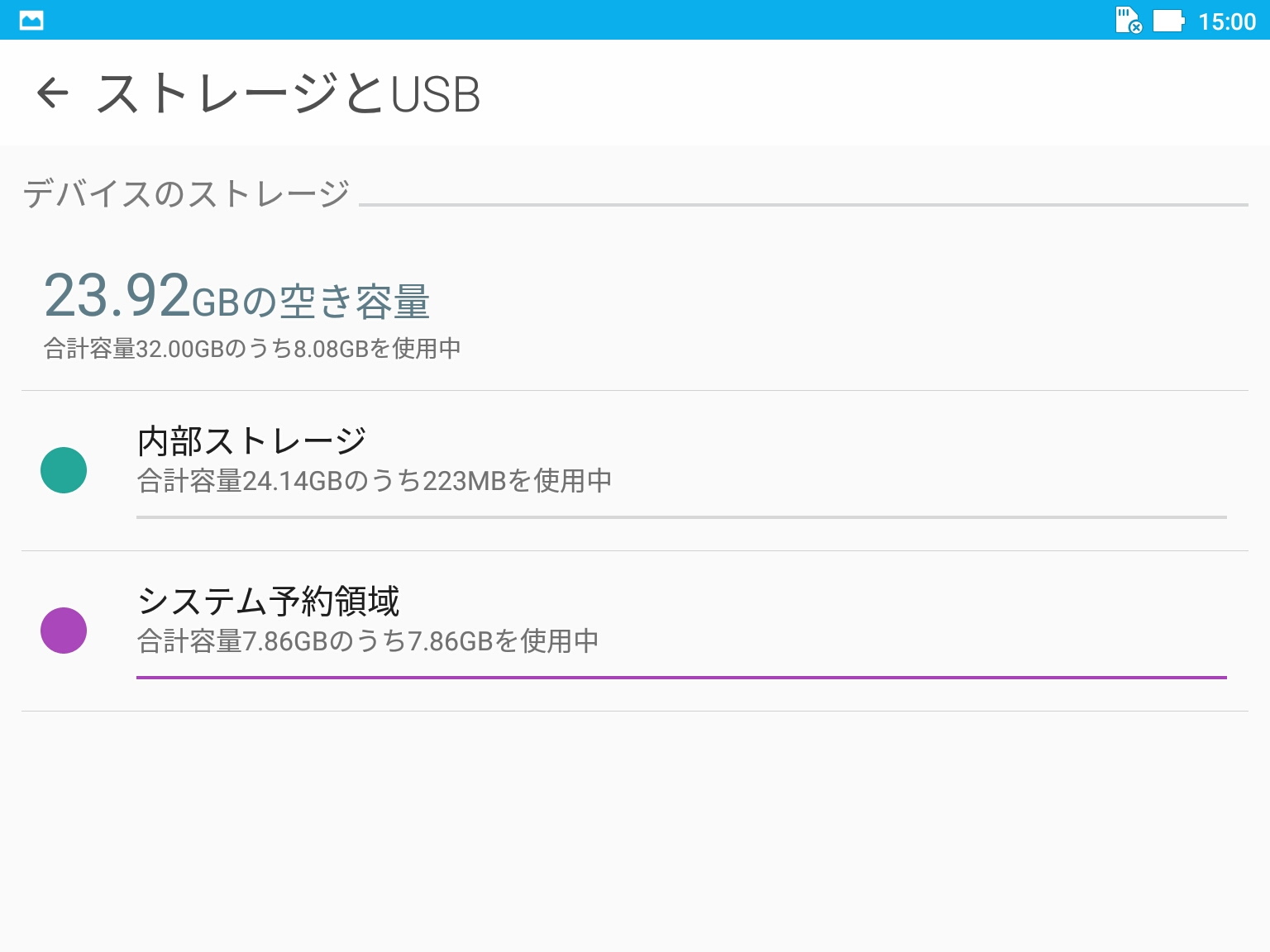Click the 合計容量7.86GBのうち7.86GBを使用中 subtitle
The width and height of the screenshot is (1270, 952).
pos(368,640)
